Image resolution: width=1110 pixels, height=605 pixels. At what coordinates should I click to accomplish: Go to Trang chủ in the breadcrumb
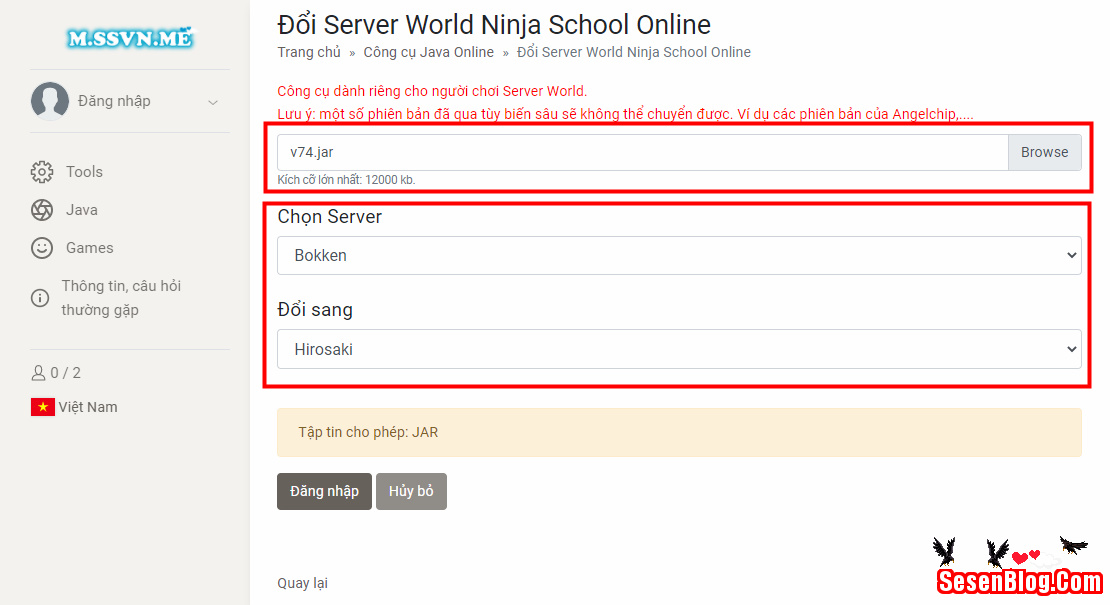pos(309,52)
